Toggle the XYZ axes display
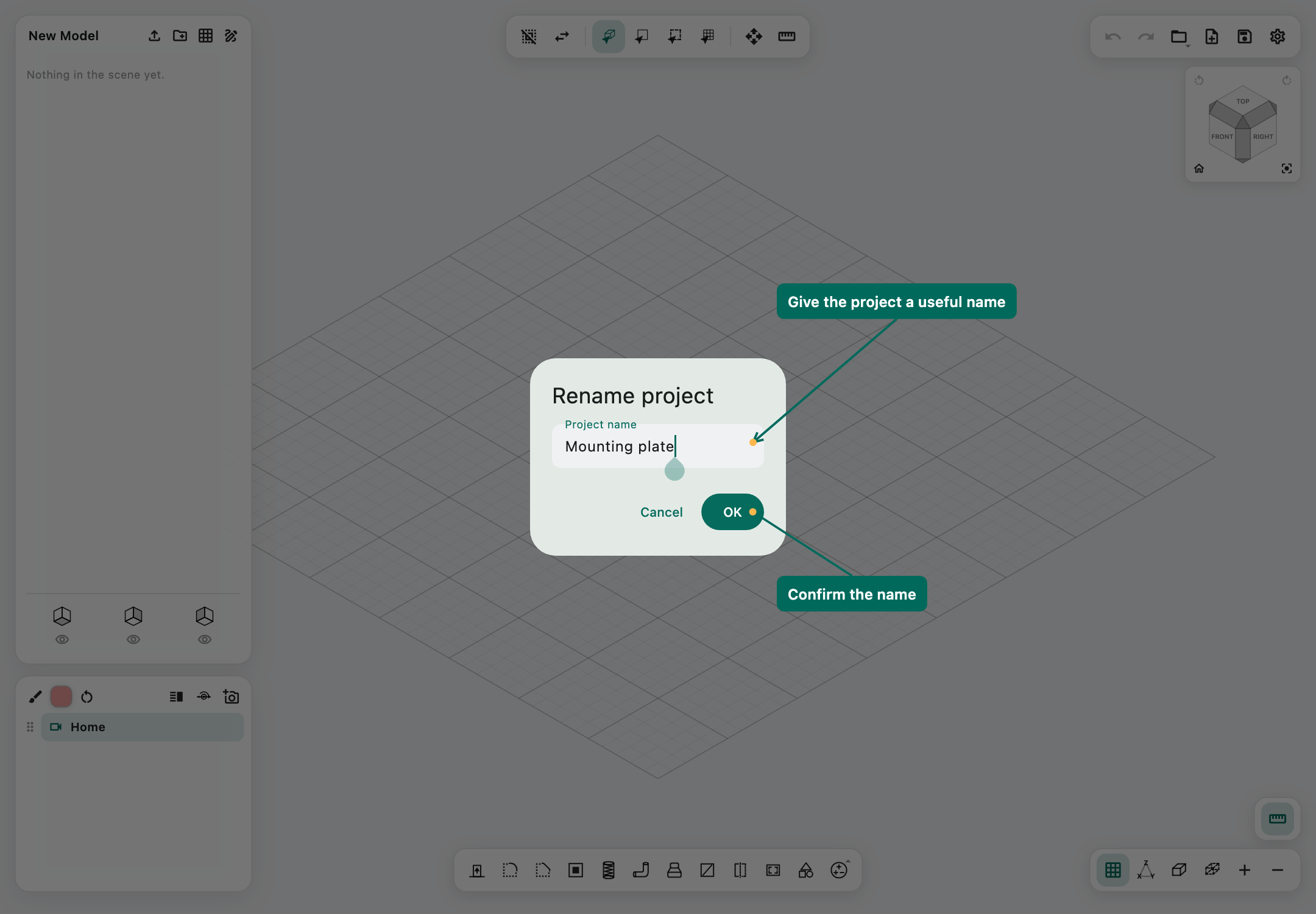Screen dimensions: 1316x914 click(1146, 870)
